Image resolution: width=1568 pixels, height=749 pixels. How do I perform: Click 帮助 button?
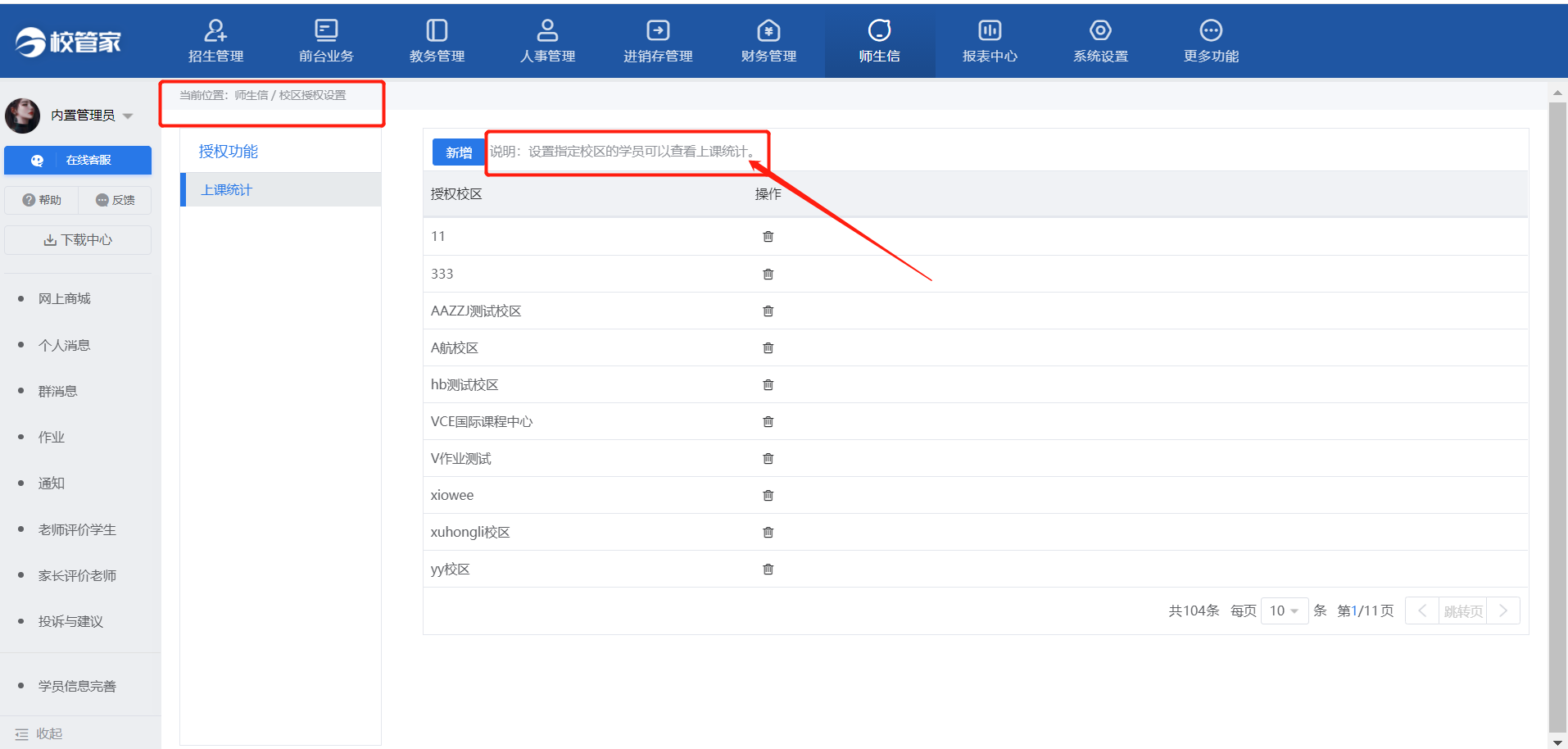click(42, 200)
